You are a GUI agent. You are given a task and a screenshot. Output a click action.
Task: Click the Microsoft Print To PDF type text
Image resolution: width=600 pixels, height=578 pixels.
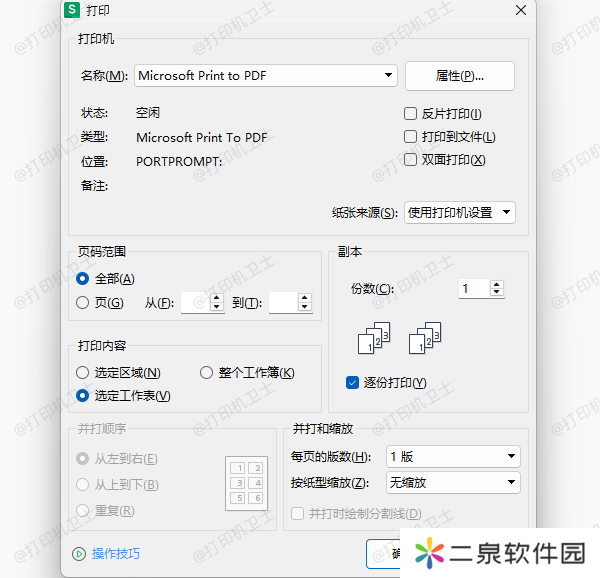(202, 137)
